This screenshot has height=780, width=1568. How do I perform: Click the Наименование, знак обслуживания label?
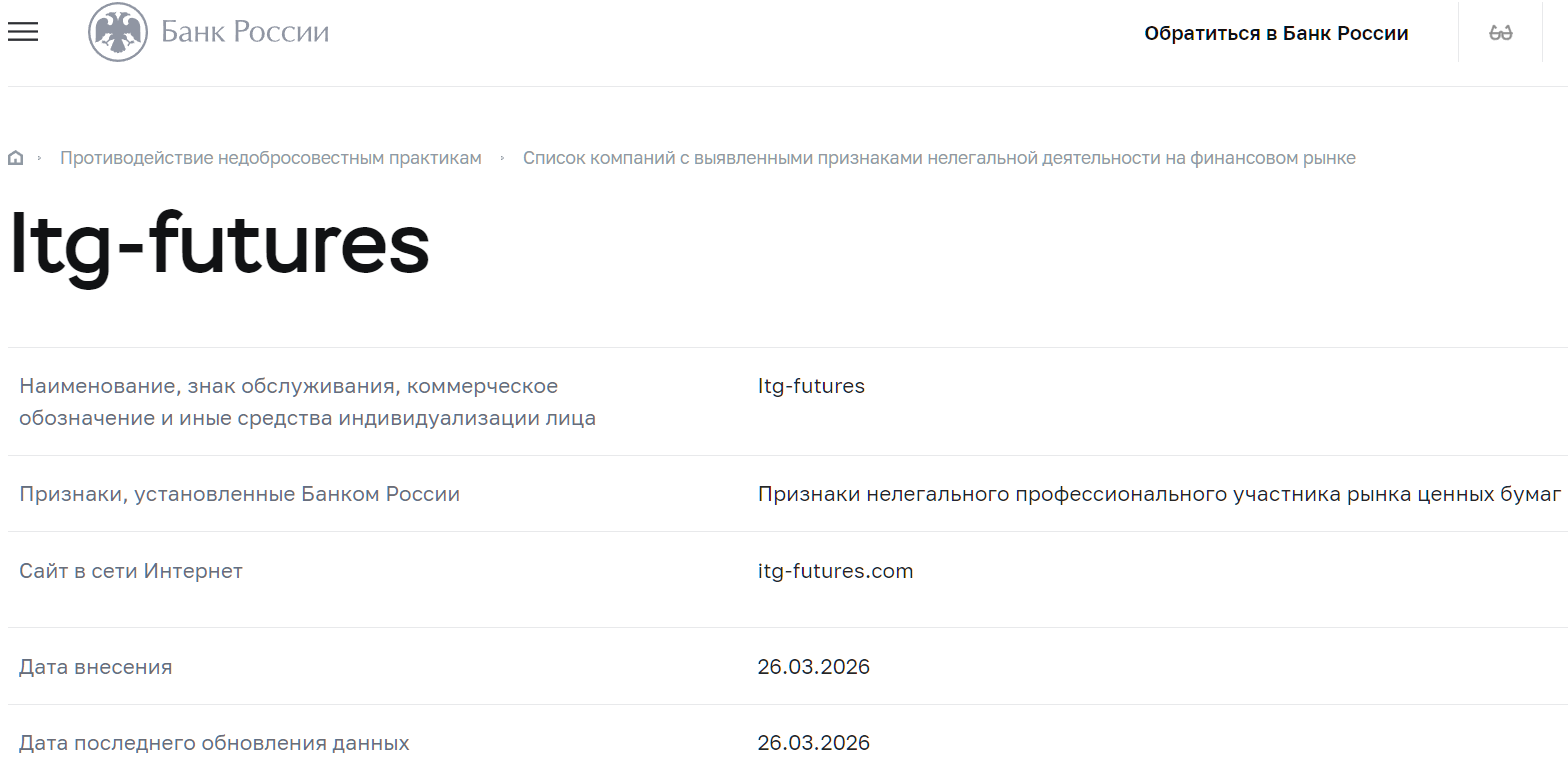[307, 402]
